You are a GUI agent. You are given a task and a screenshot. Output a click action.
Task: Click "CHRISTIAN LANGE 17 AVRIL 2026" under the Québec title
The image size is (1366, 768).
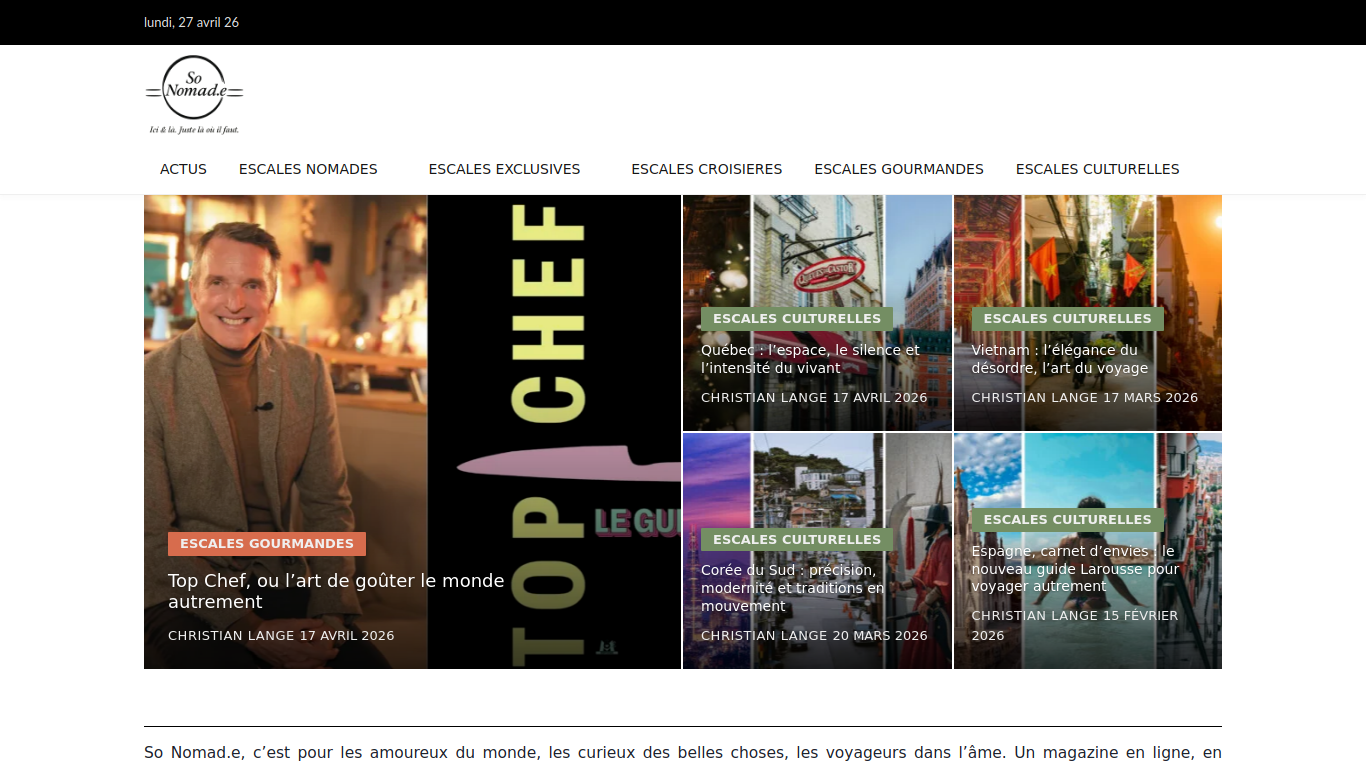pos(814,398)
